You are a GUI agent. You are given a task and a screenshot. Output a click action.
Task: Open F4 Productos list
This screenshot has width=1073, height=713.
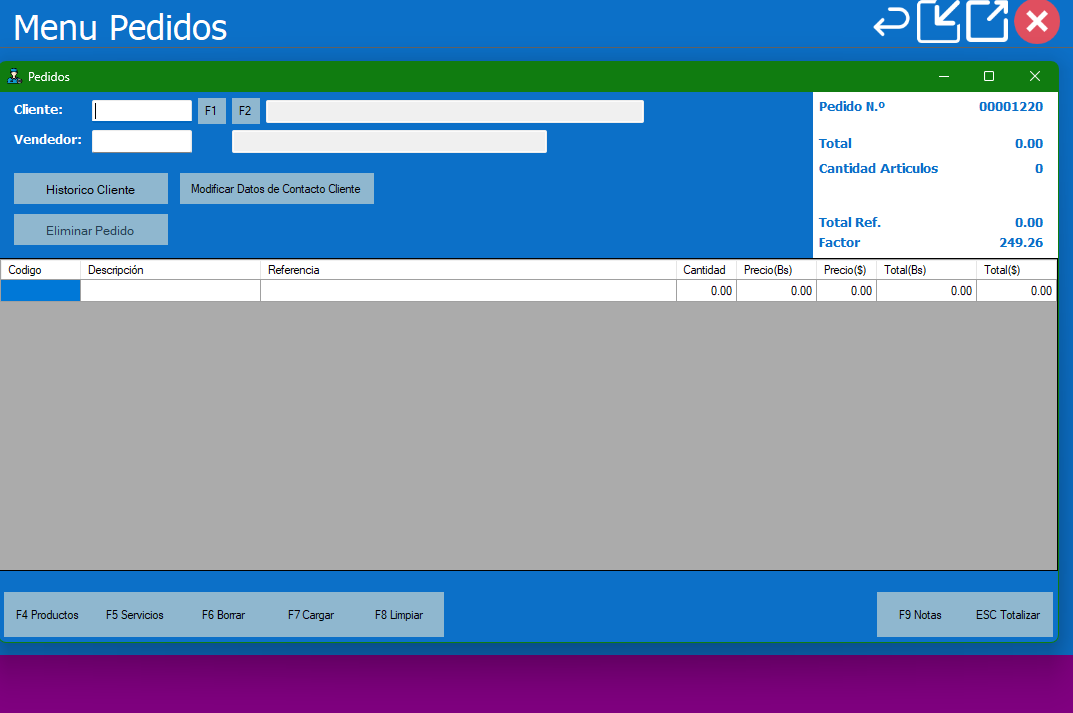[47, 615]
